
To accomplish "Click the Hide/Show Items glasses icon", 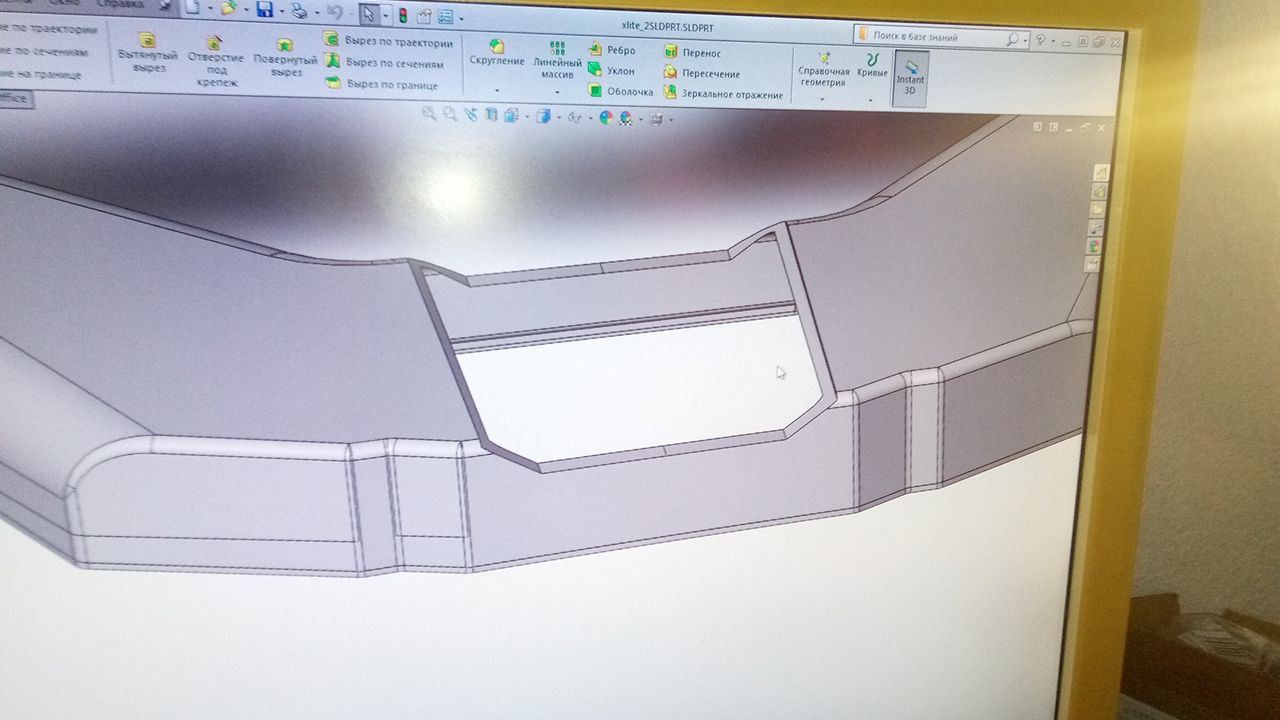I will (574, 118).
